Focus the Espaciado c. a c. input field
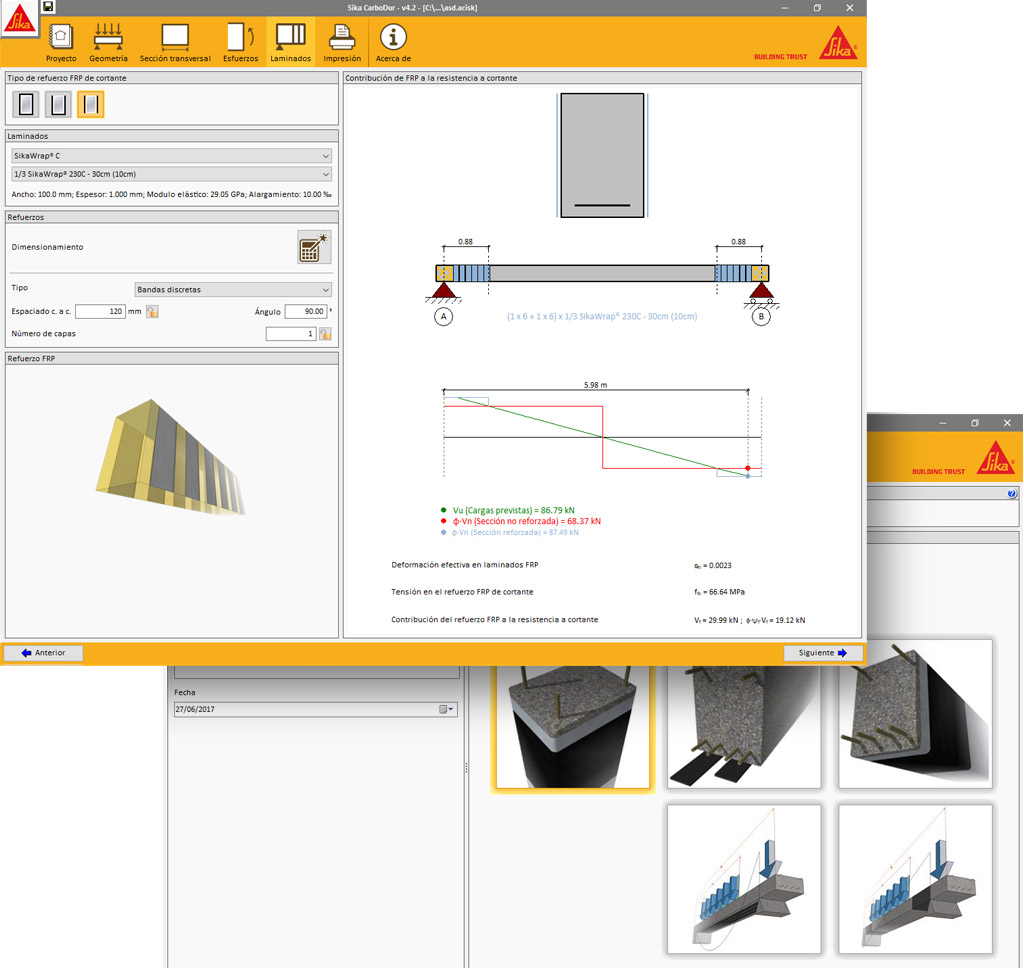Screen dimensions: 1024x968 [100, 312]
